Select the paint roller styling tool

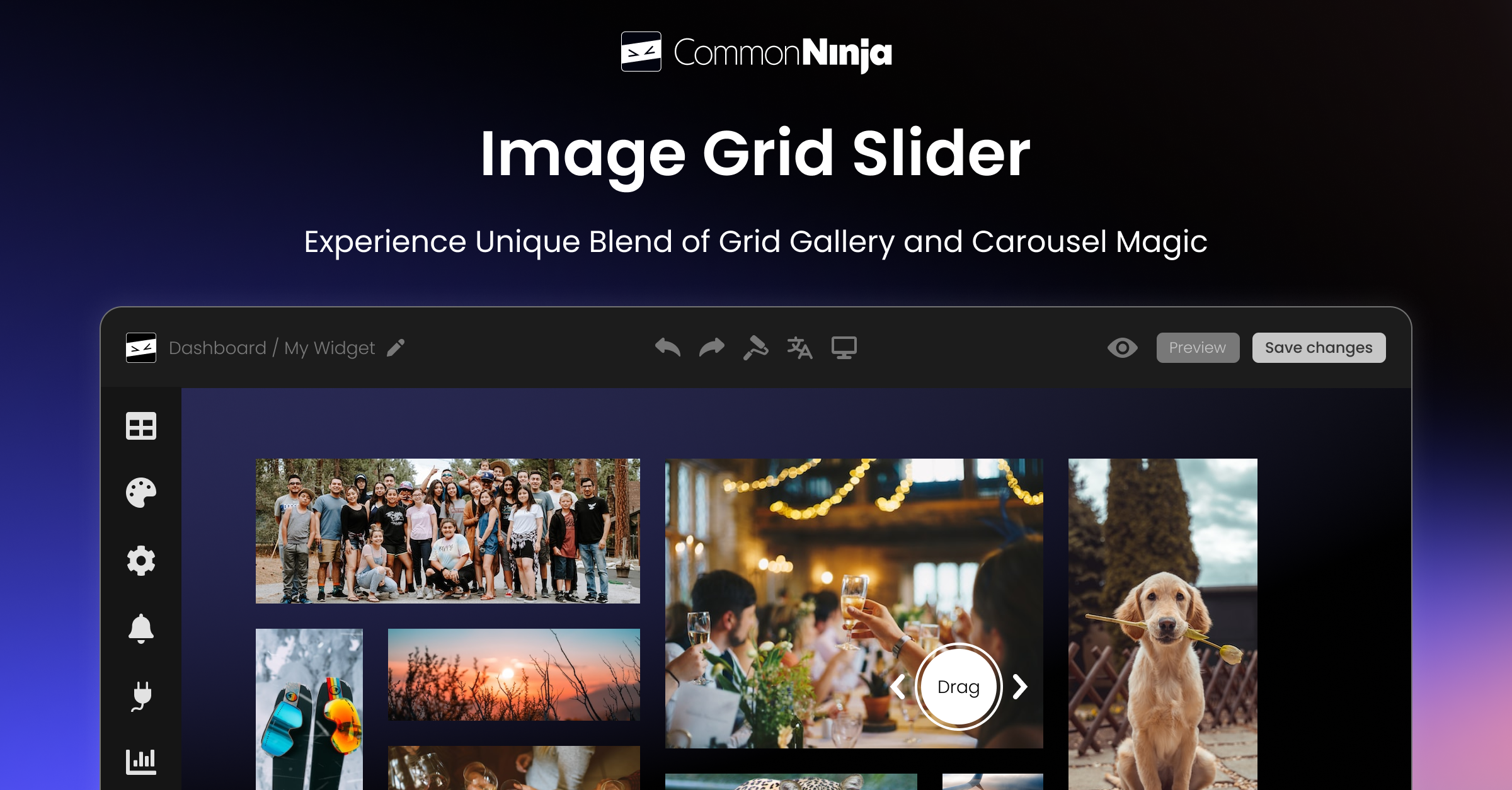[756, 347]
